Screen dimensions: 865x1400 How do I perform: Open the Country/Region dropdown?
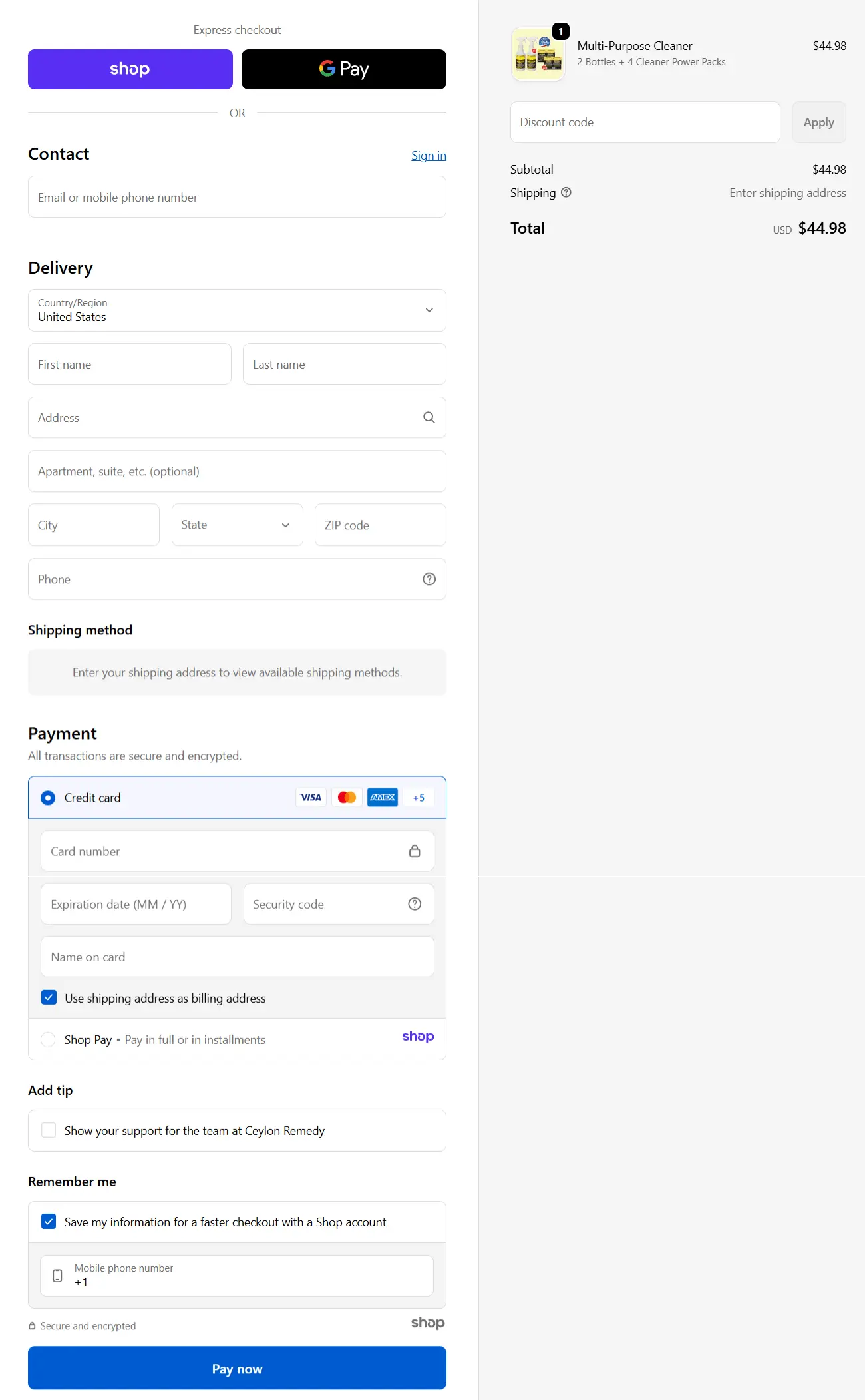(x=237, y=310)
